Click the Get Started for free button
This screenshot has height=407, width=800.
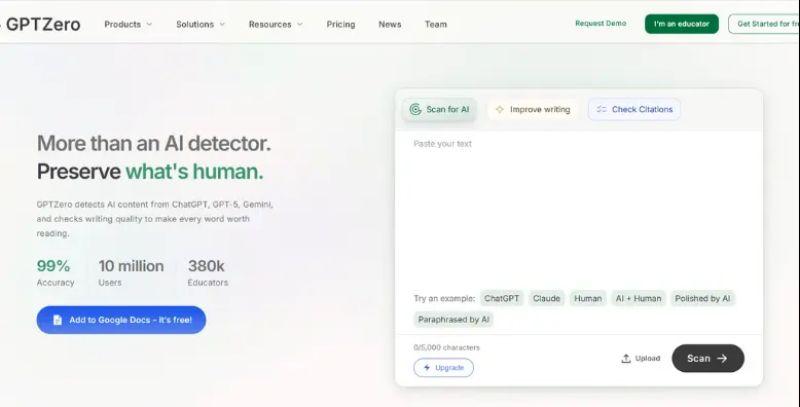tap(764, 24)
